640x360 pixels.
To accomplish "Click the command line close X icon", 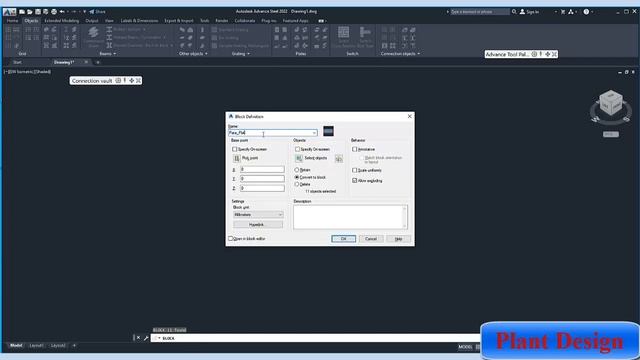I will 138,338.
